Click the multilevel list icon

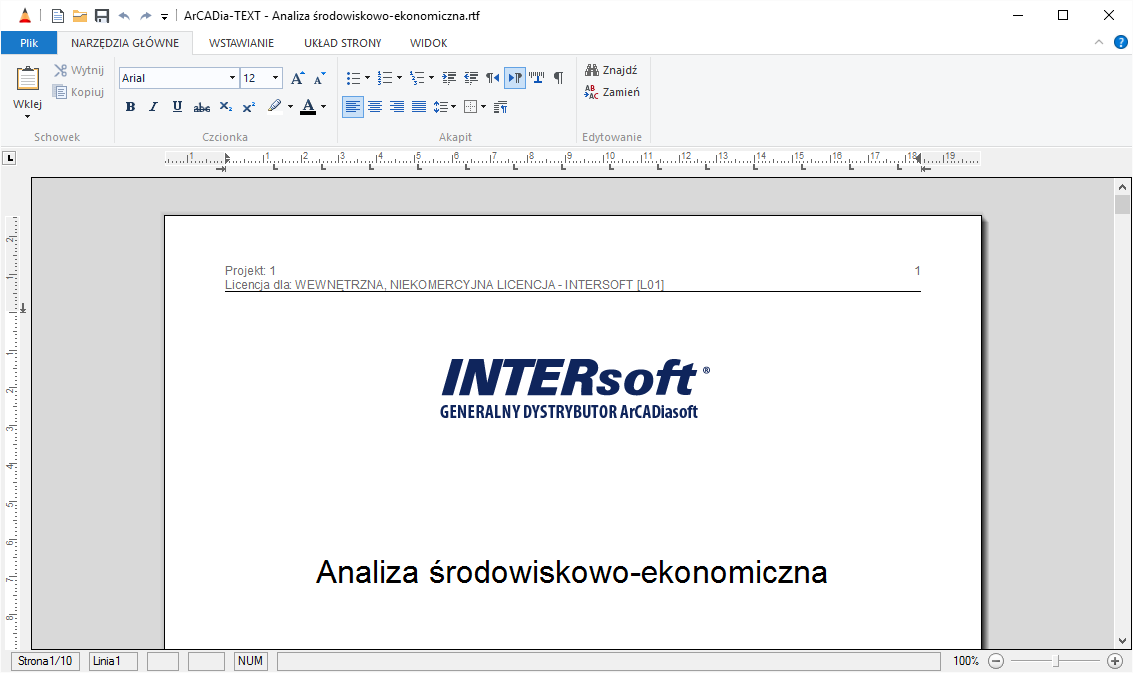(416, 78)
